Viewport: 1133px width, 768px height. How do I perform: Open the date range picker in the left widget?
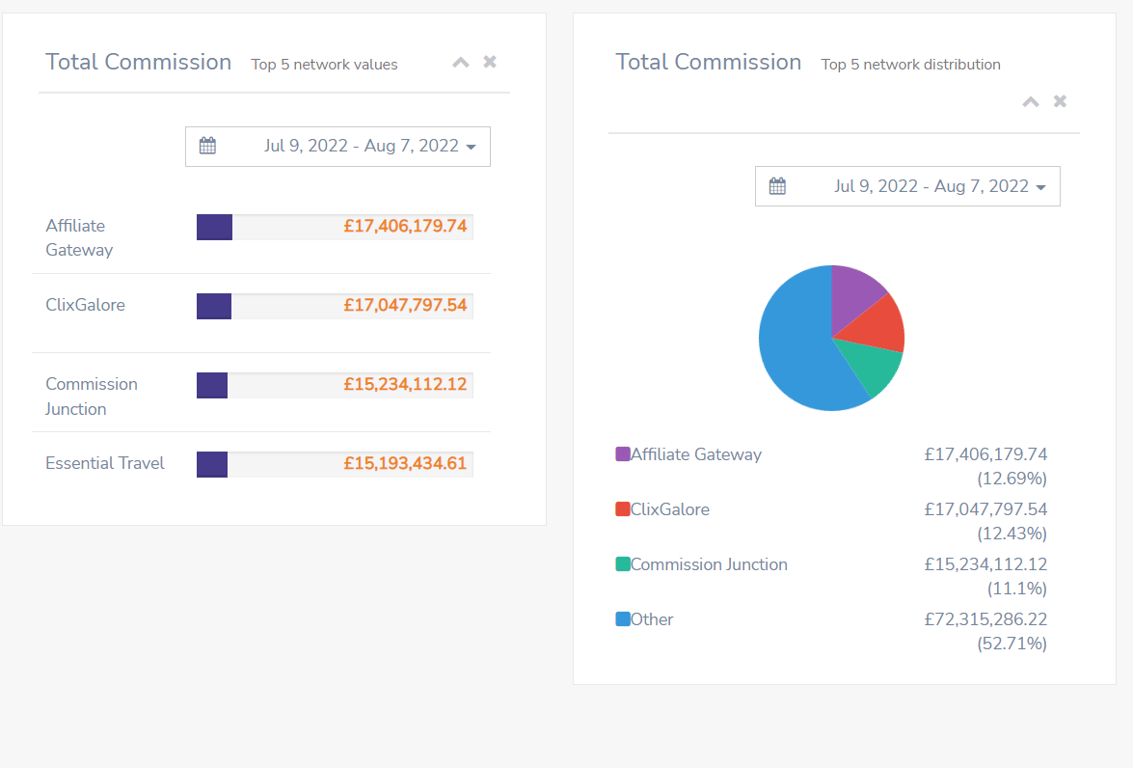click(x=337, y=146)
